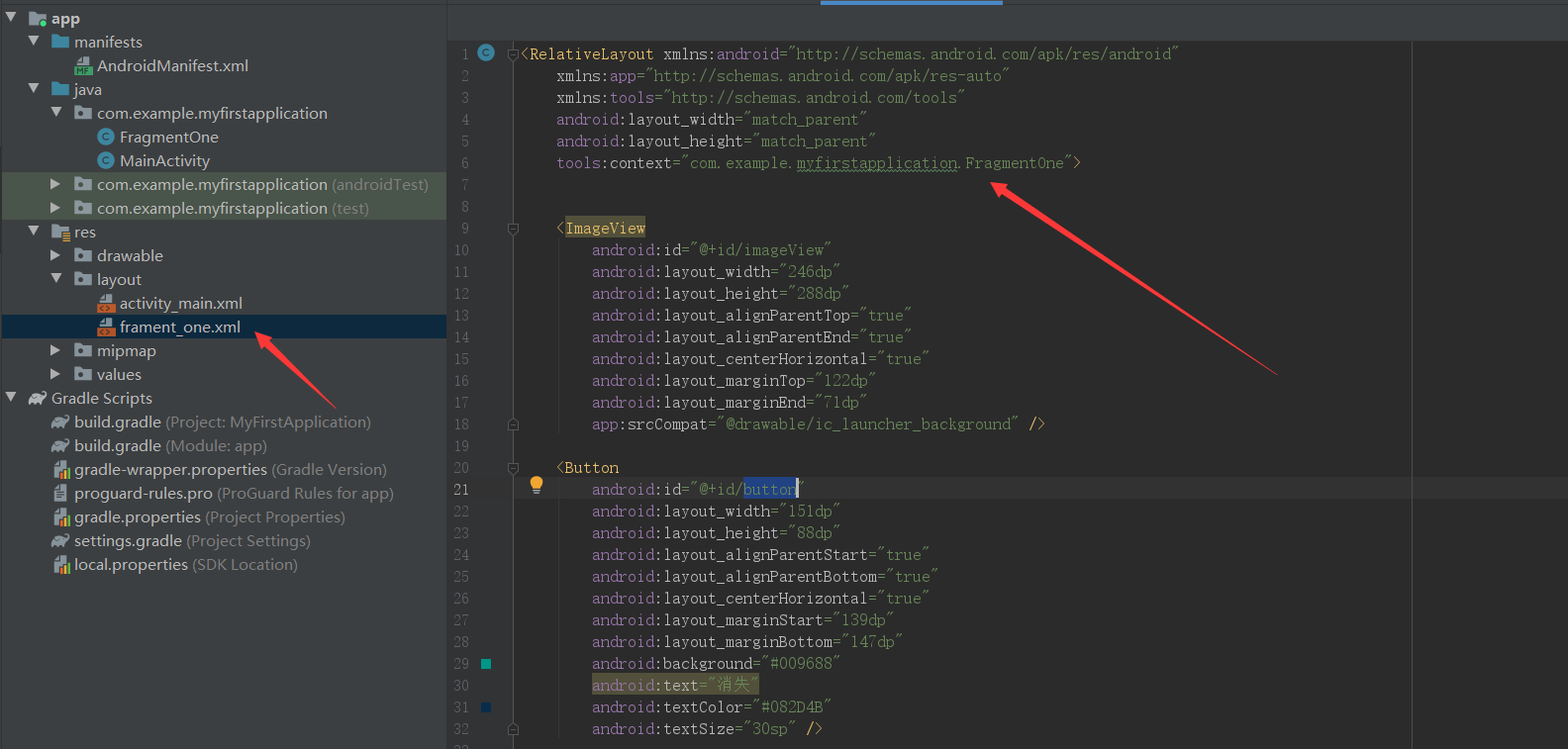Image resolution: width=1568 pixels, height=749 pixels.
Task: Click the project build.gradle elephant icon
Action: 60,421
